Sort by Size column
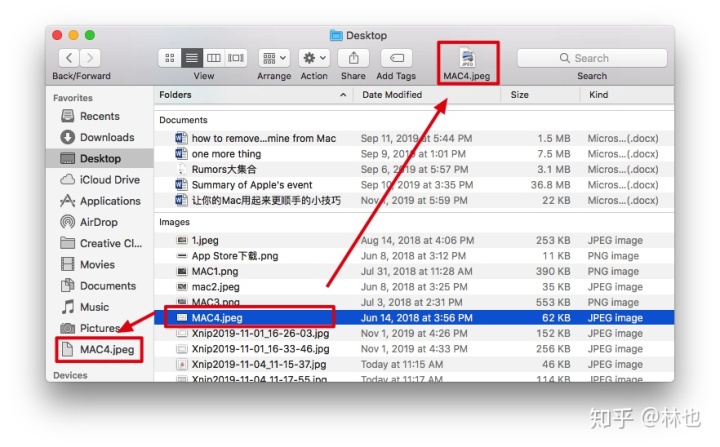This screenshot has height=447, width=720. tap(540, 95)
